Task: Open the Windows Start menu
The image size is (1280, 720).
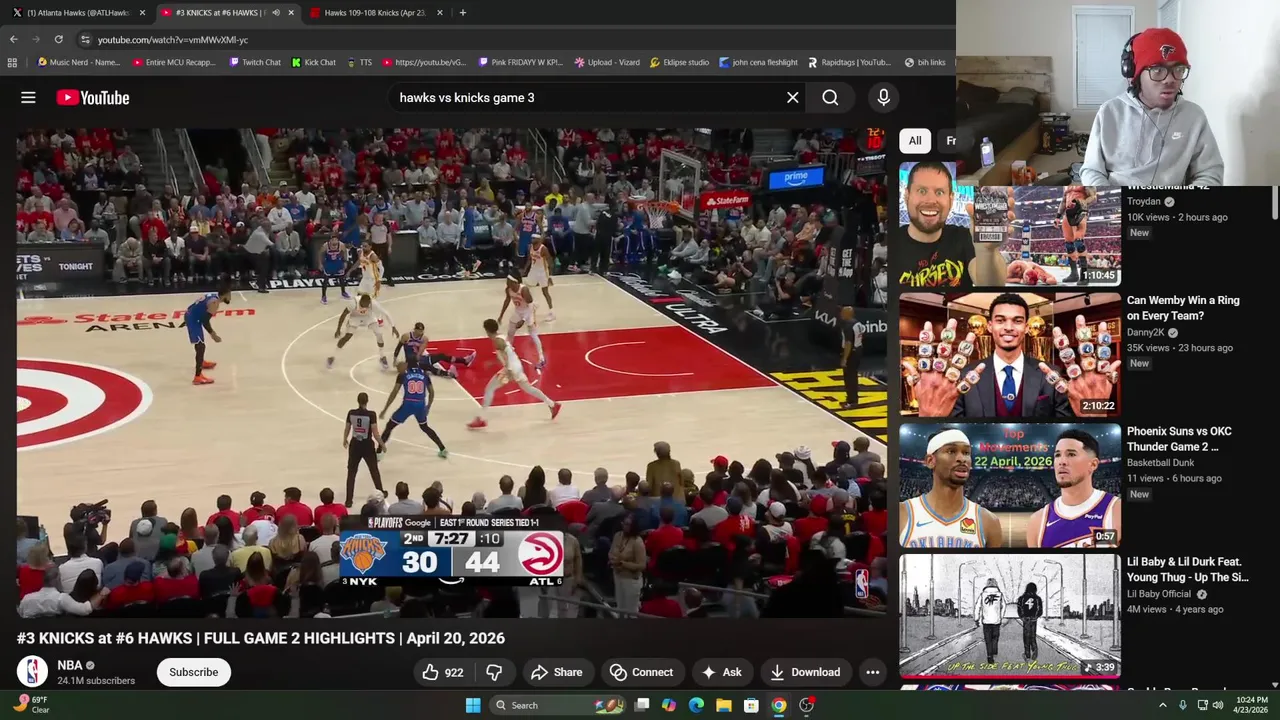Action: click(473, 705)
